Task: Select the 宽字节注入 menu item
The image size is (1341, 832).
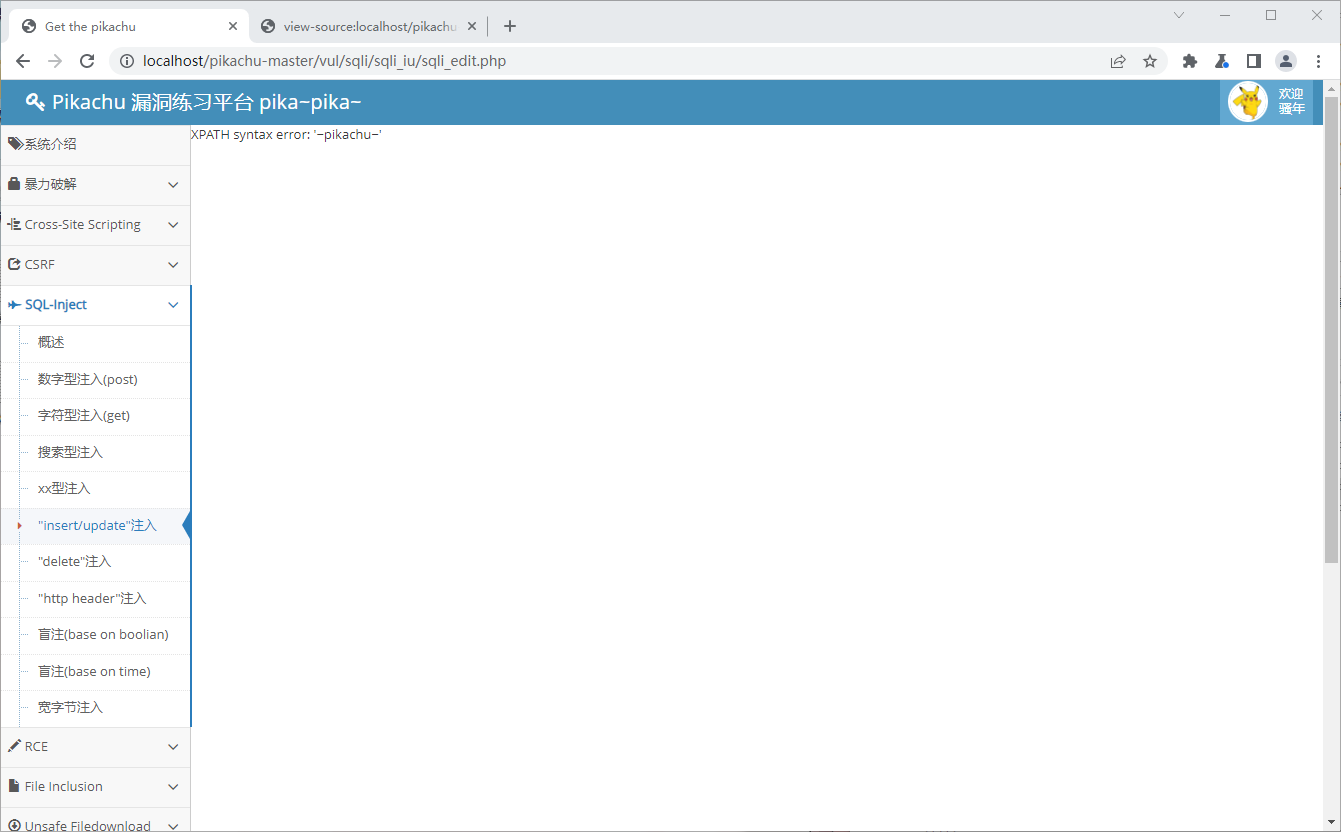Action: [70, 708]
